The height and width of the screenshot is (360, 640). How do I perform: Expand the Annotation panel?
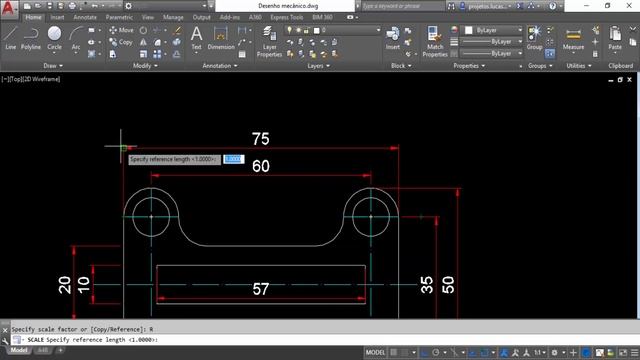pos(220,66)
